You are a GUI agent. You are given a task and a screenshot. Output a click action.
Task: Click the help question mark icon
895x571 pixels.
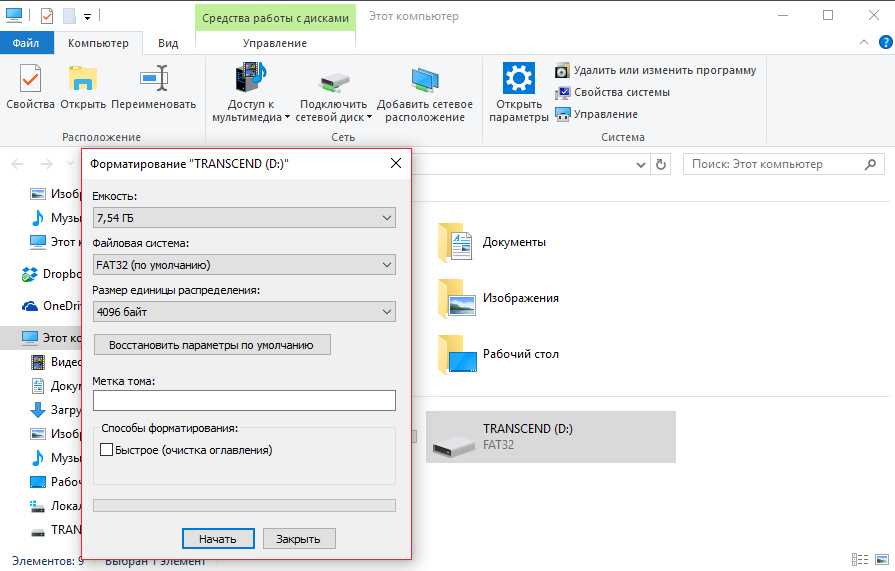[885, 42]
